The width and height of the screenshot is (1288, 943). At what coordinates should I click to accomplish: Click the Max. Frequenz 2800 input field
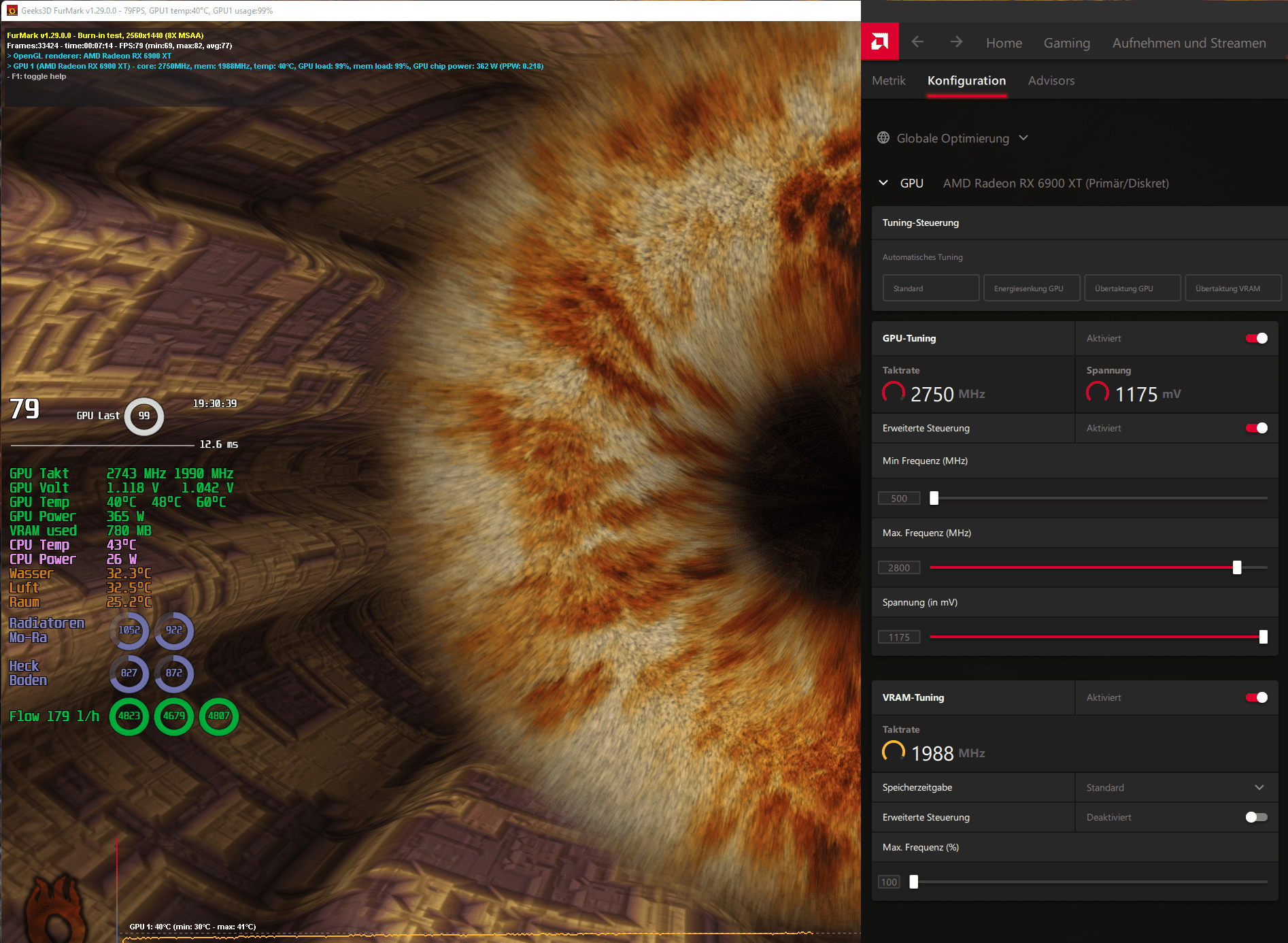pos(899,567)
